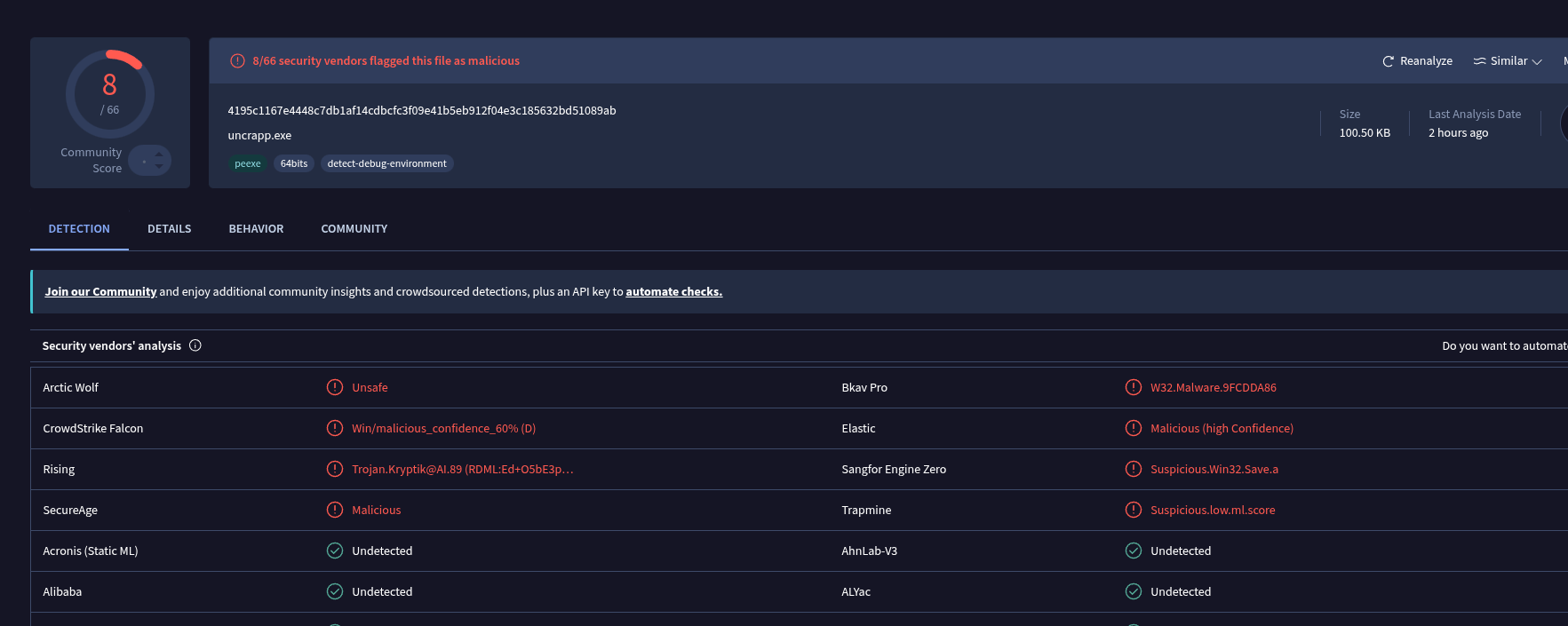The image size is (1568, 626).
Task: Click the 100.50 KB size value
Action: coord(1365,133)
